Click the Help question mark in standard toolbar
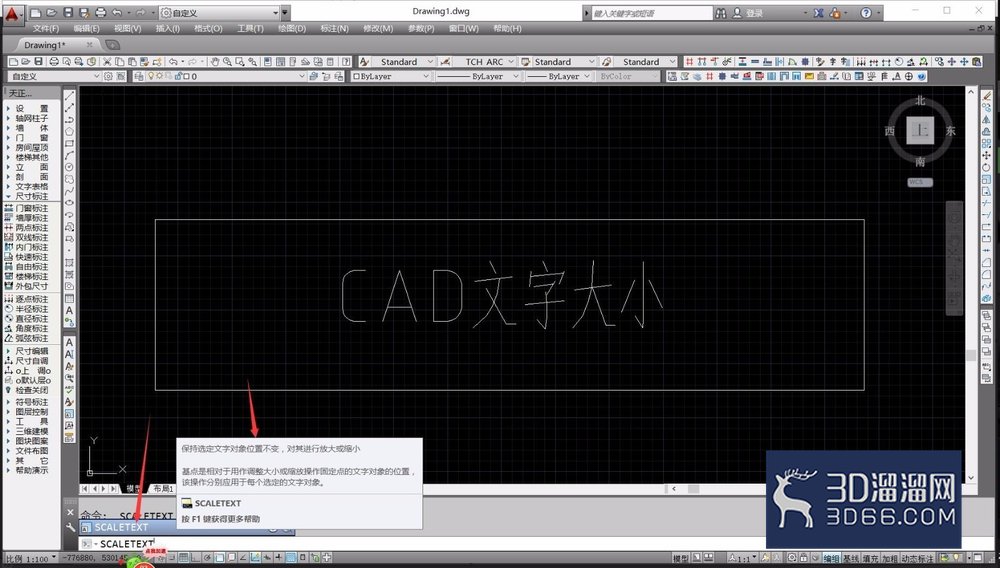Image resolution: width=1000 pixels, height=568 pixels. 346,62
